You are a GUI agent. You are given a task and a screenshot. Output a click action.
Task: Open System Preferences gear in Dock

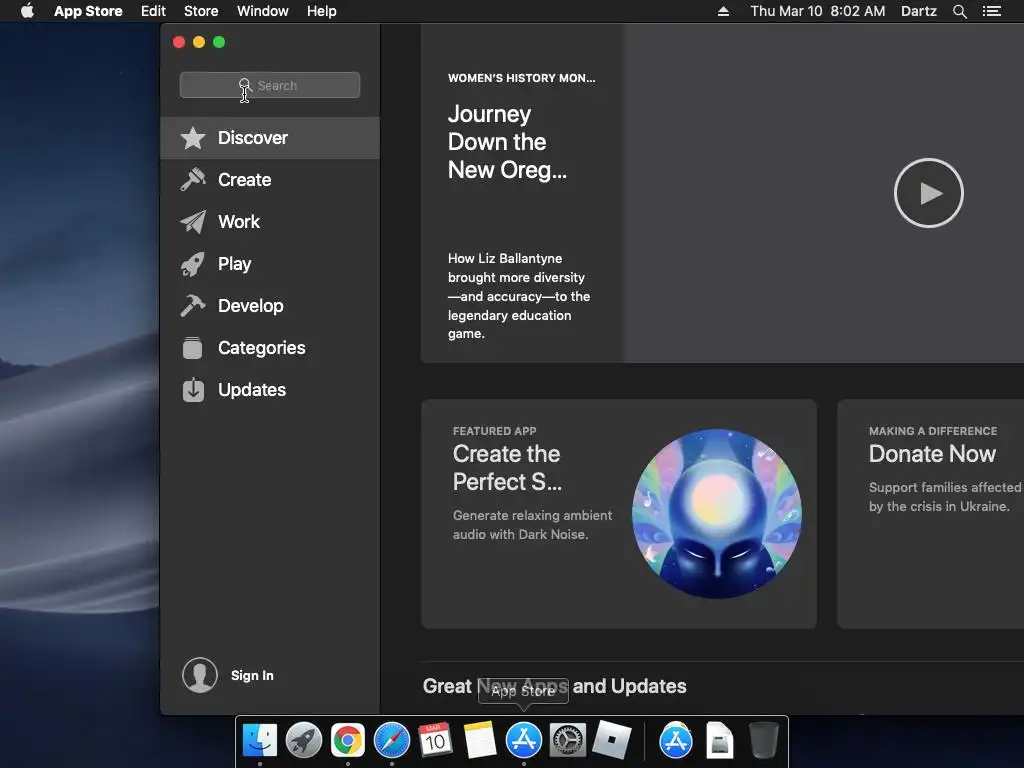[x=568, y=741]
